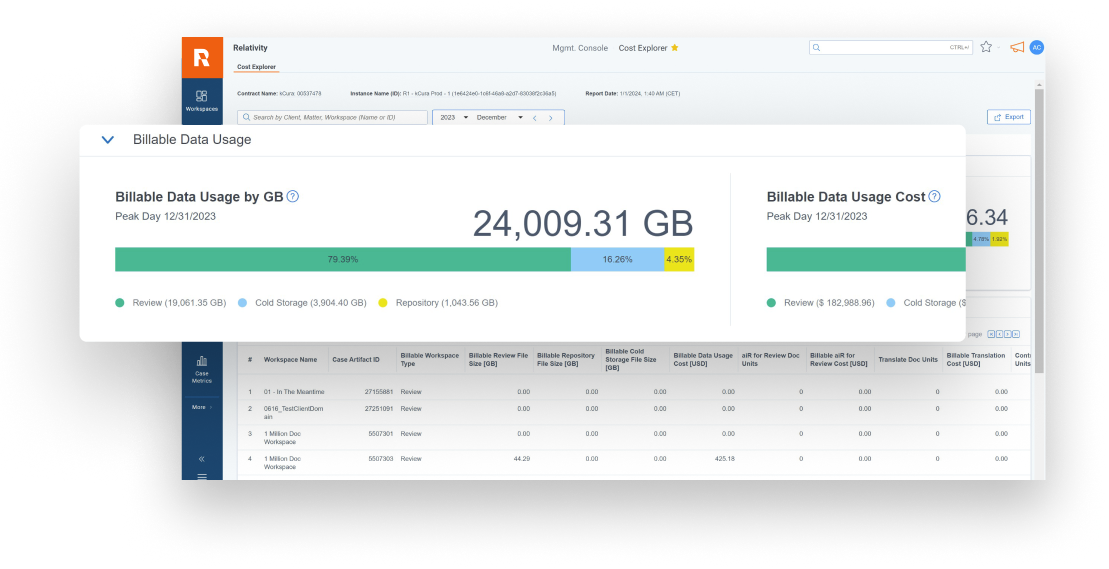This screenshot has height=569, width=1109.
Task: Open the 2023 year dropdown
Action: (x=454, y=117)
